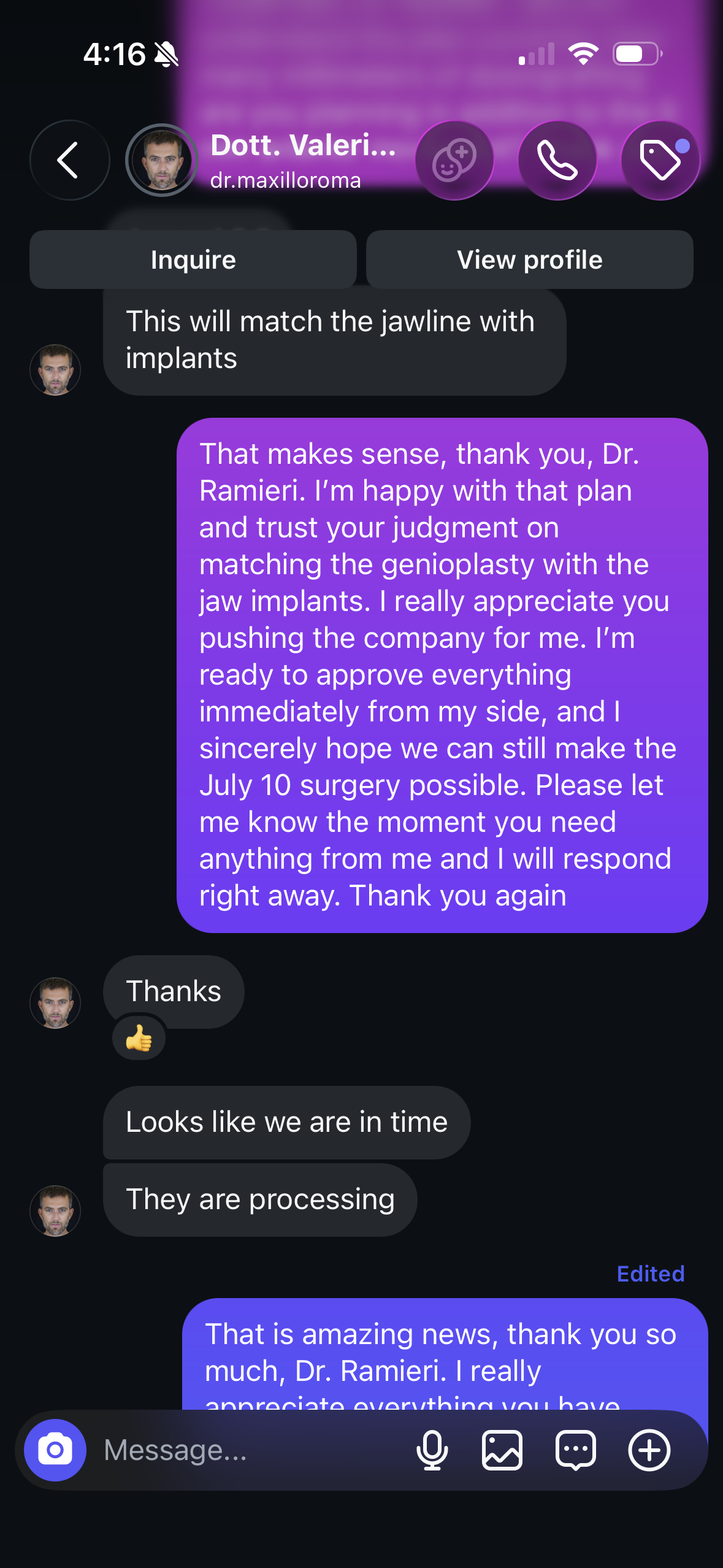Select the 'Looks like we are in time' message
Image resolution: width=723 pixels, height=1568 pixels.
(286, 1122)
